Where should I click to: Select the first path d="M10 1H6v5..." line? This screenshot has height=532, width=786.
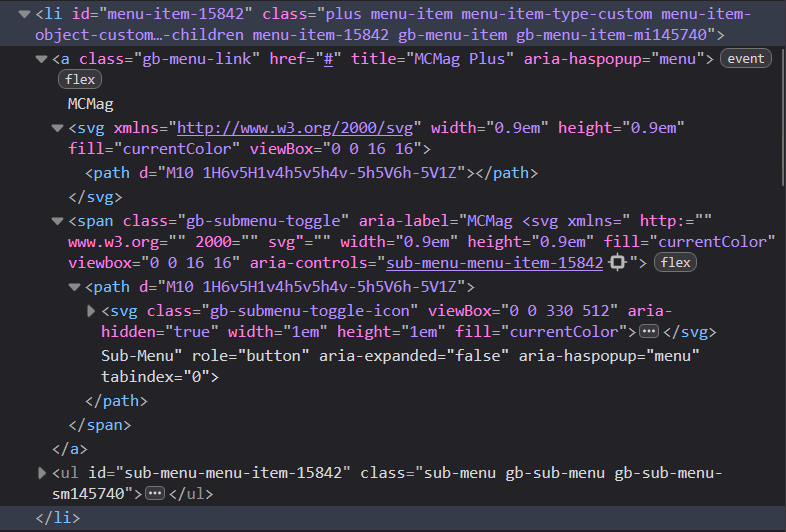pos(311,173)
